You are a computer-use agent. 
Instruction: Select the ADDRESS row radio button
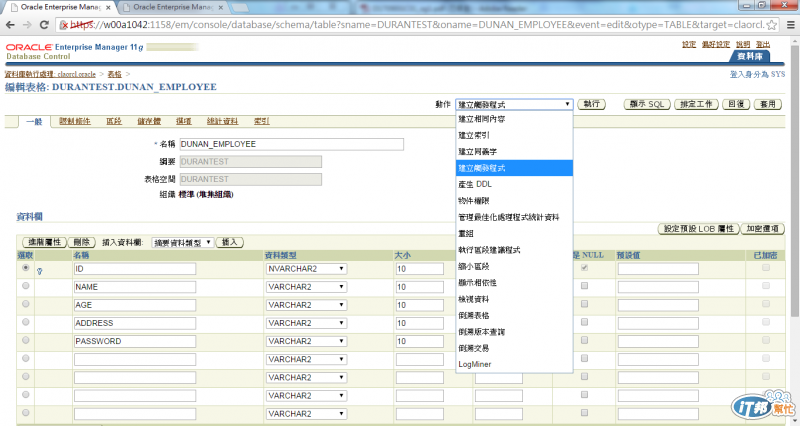pyautogui.click(x=26, y=322)
